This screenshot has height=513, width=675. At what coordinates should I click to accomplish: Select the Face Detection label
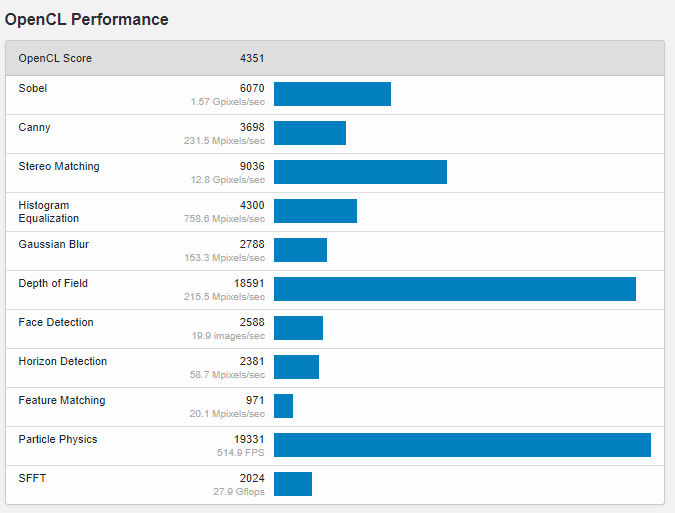point(56,322)
